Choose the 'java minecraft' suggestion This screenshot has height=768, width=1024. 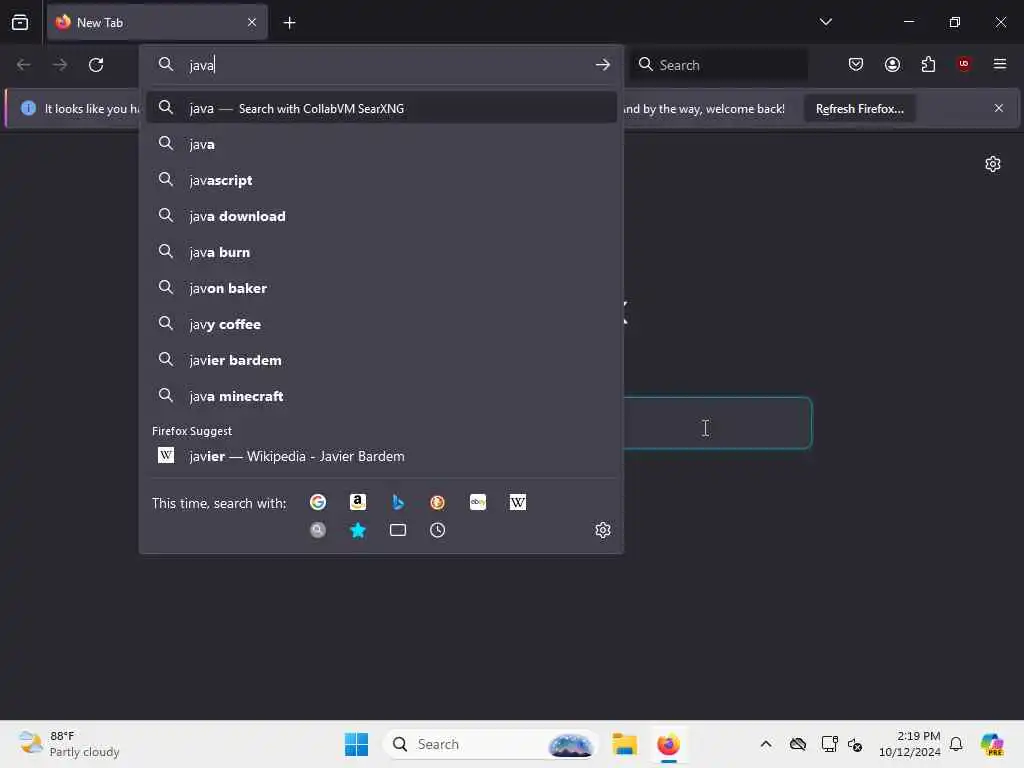coord(381,396)
